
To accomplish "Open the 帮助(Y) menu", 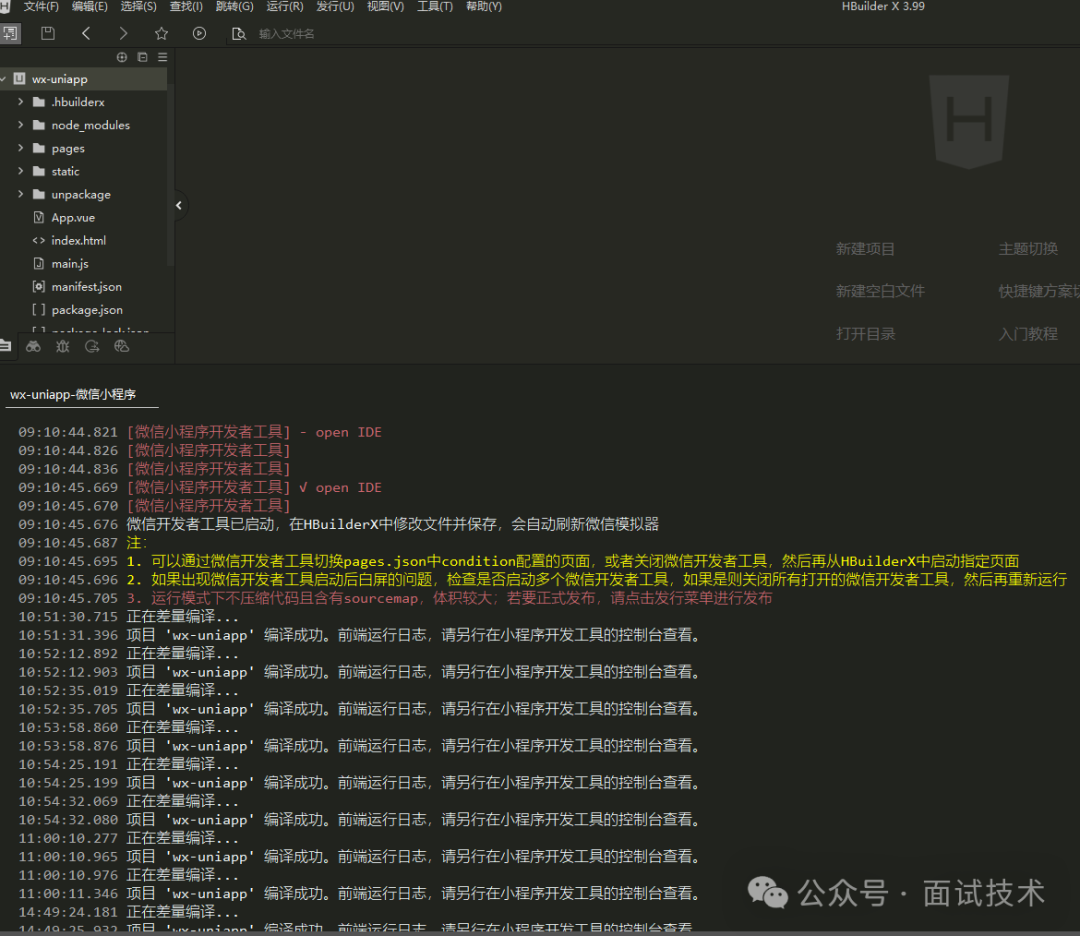I will [484, 6].
